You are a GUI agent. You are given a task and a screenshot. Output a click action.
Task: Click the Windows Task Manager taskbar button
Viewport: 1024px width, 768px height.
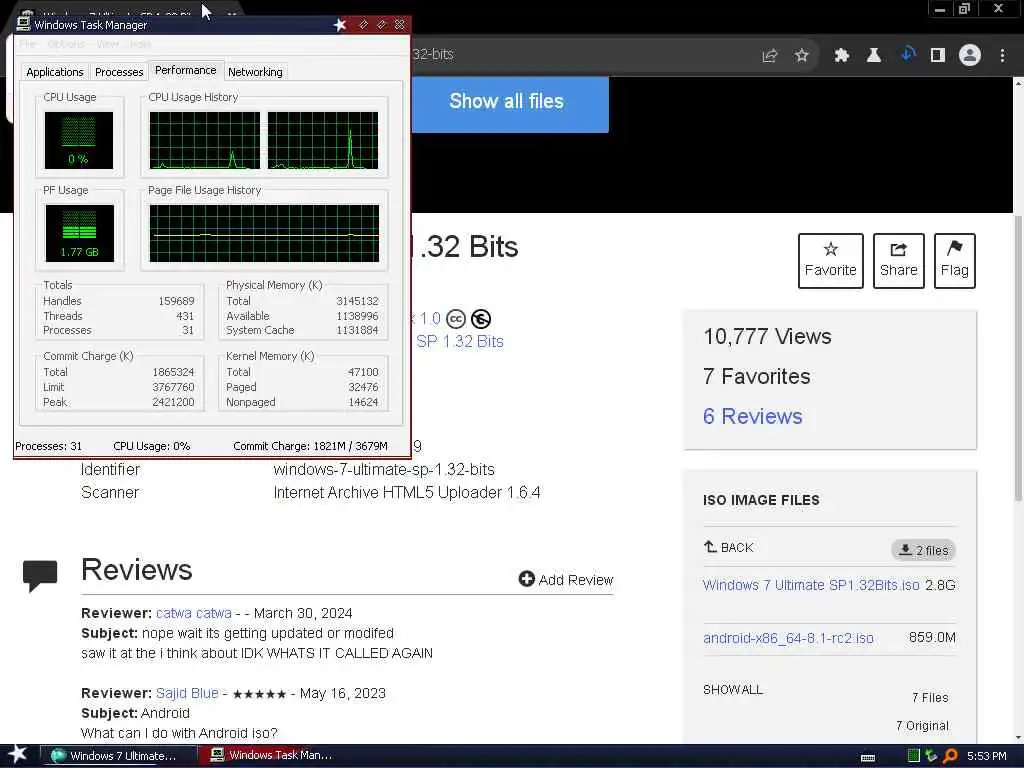271,755
